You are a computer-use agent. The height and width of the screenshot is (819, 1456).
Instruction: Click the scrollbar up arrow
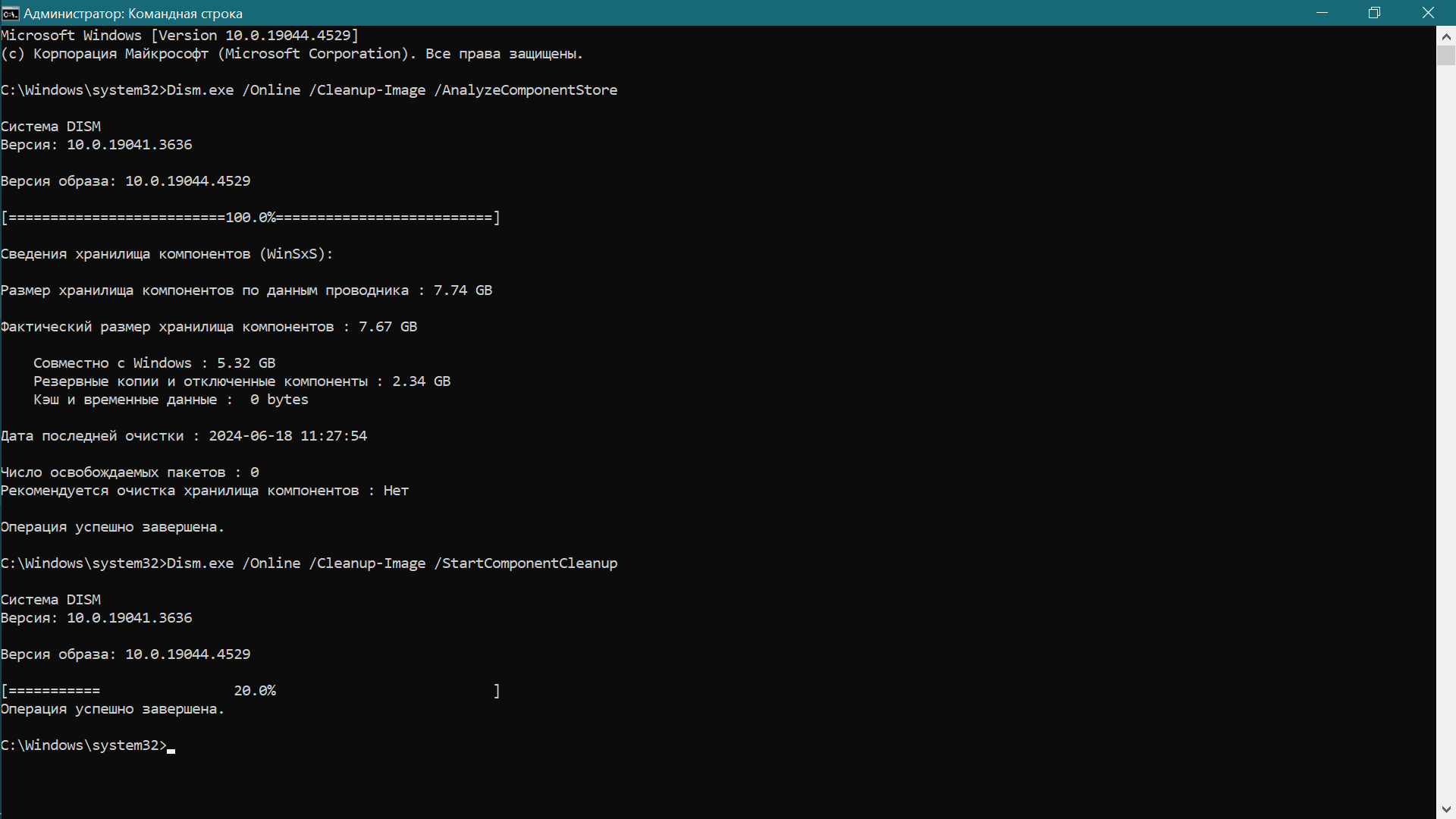1446,36
